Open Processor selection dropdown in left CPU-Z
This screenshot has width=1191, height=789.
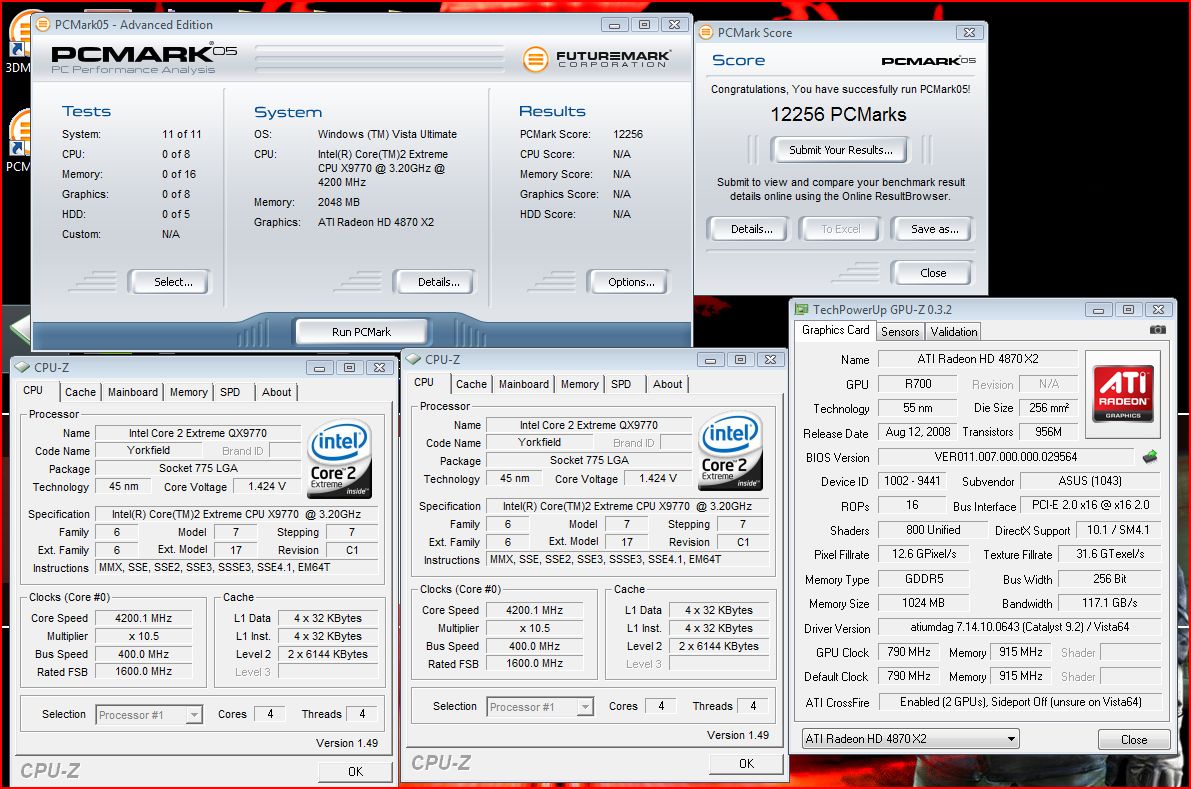(194, 715)
